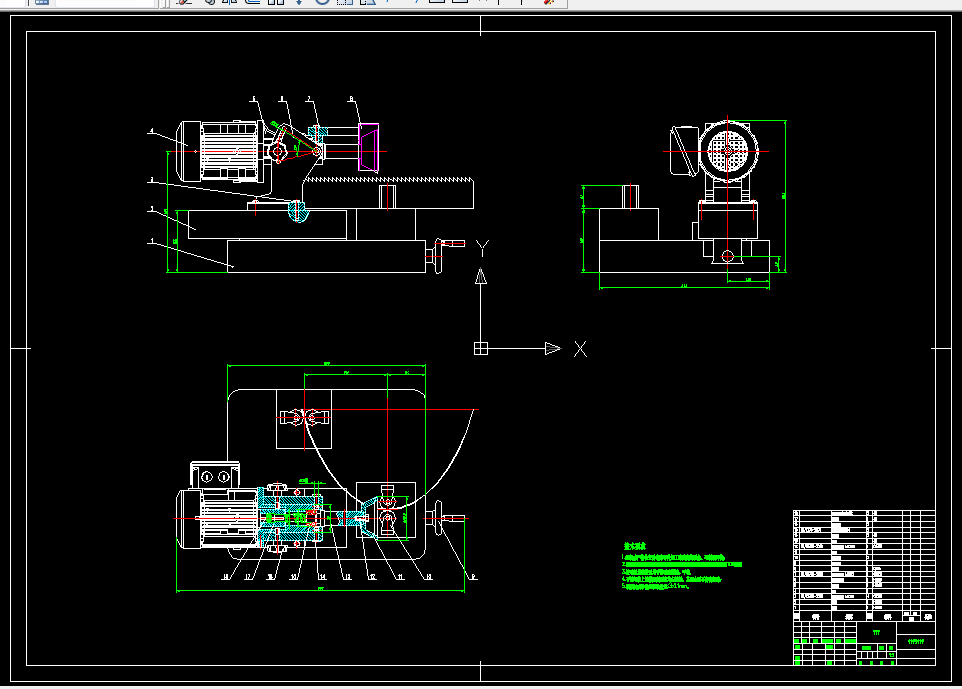The image size is (962, 689).
Task: Select the magenta grinding wheel in front view
Action: 368,147
